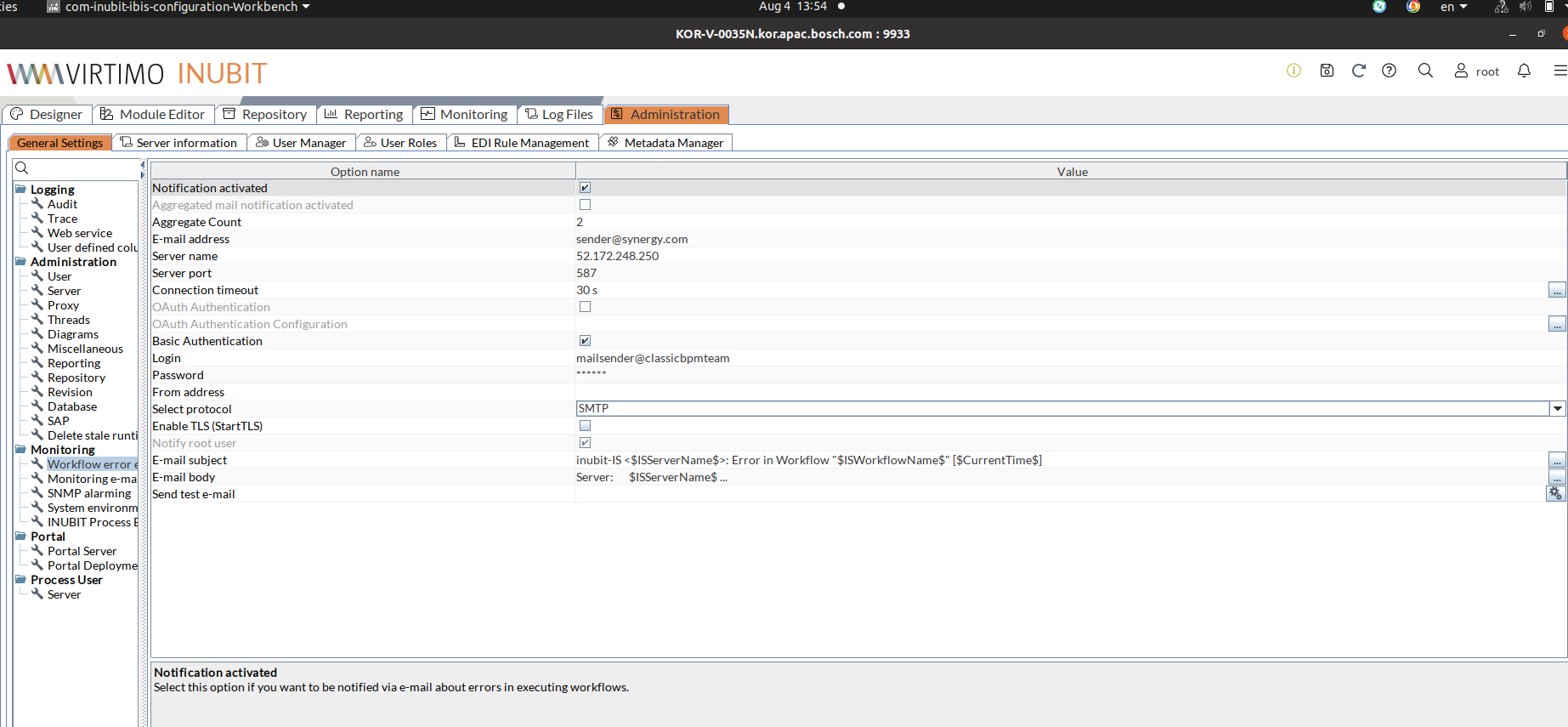
Task: Open the Select protocol SMTP dropdown
Action: 1557,409
